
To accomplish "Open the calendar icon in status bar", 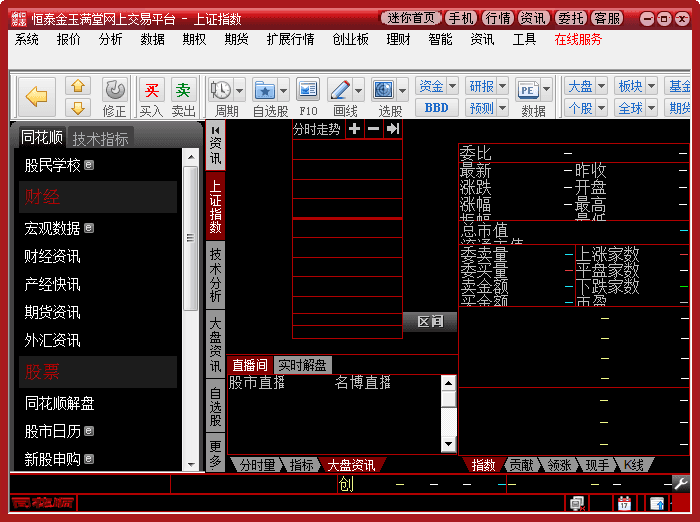I will coord(624,503).
